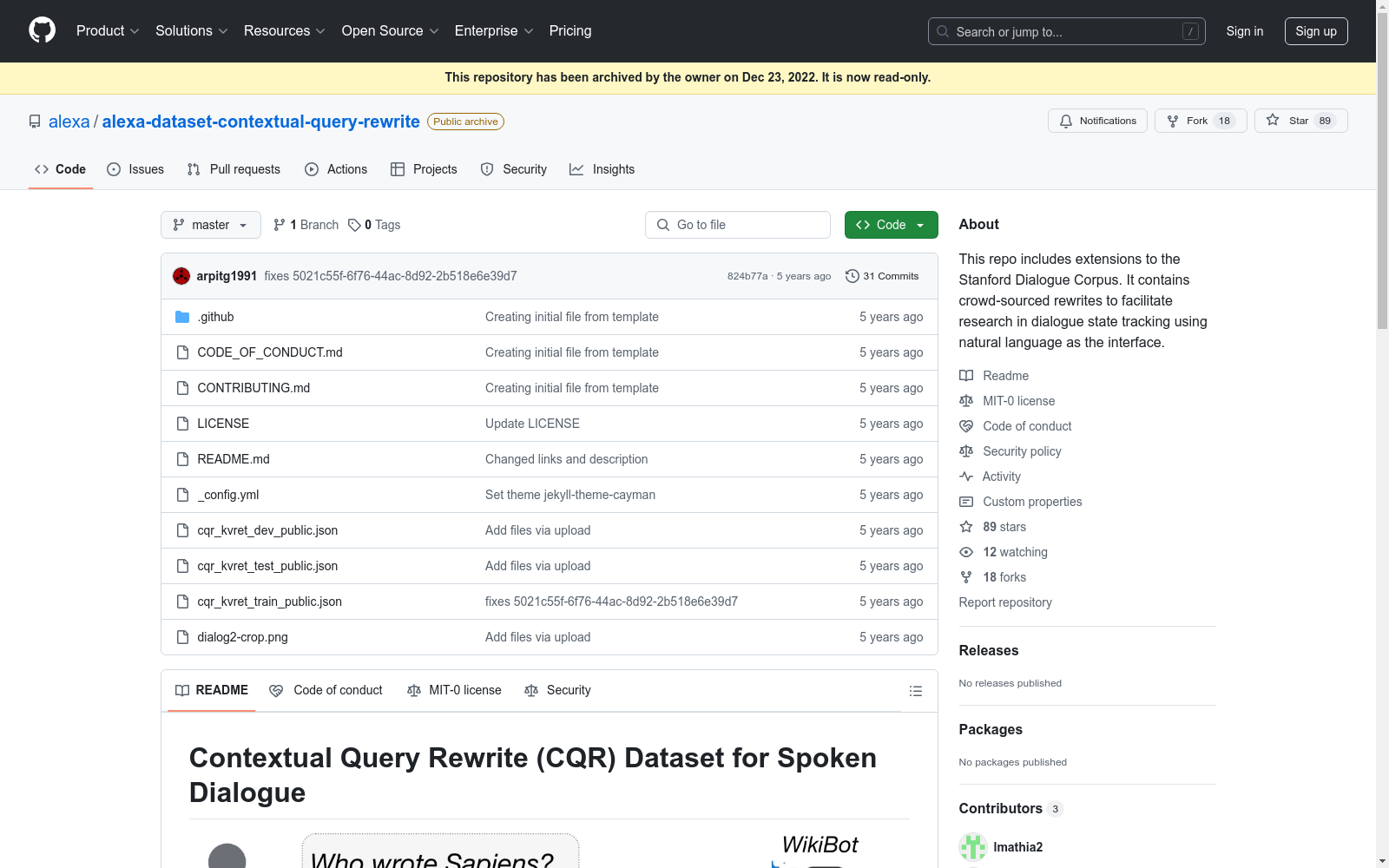Click the fork icon next to 18 forks

[x=966, y=577]
